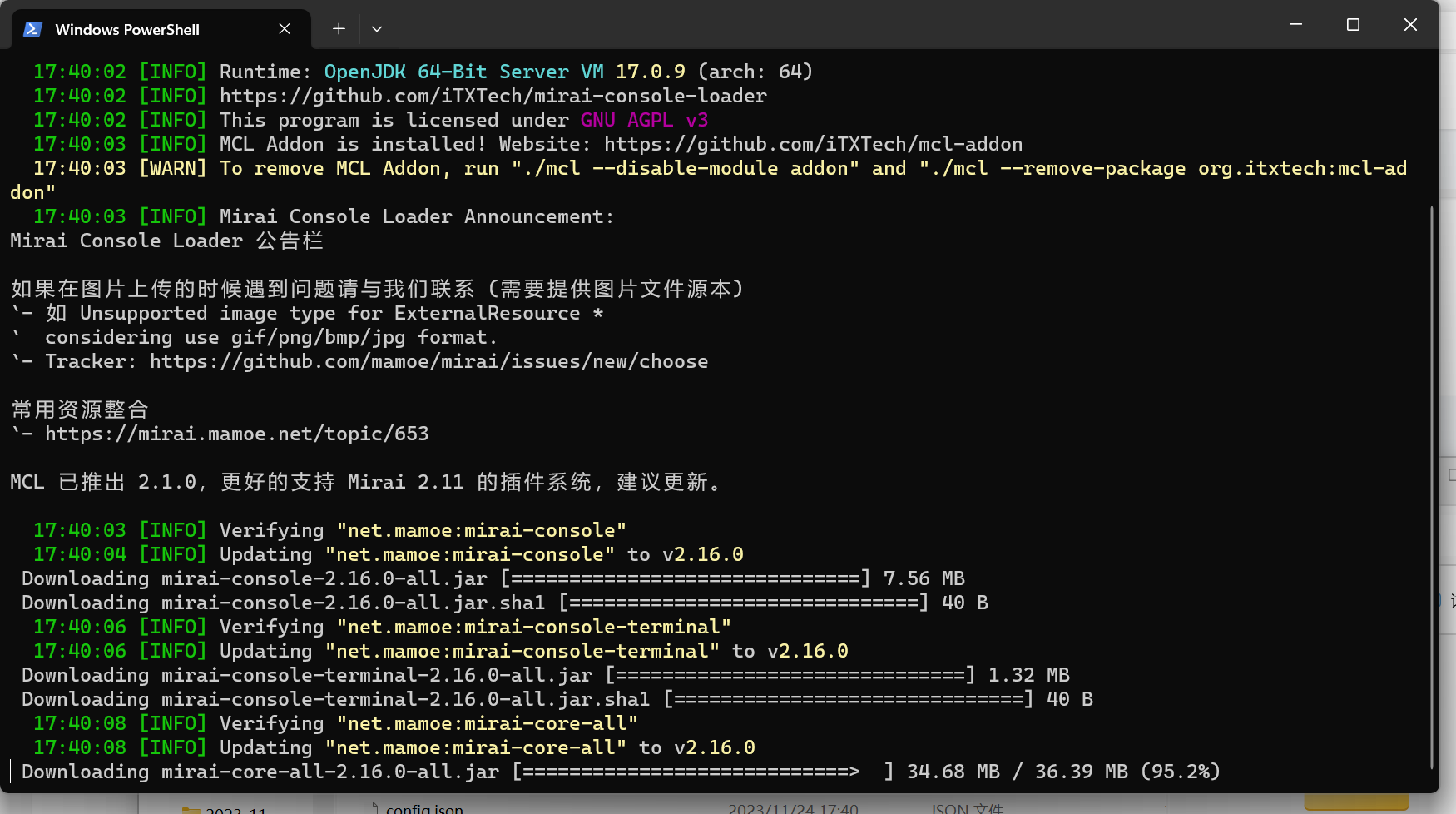Click the PowerShell icon in the tab
The image size is (1456, 814).
tap(32, 29)
